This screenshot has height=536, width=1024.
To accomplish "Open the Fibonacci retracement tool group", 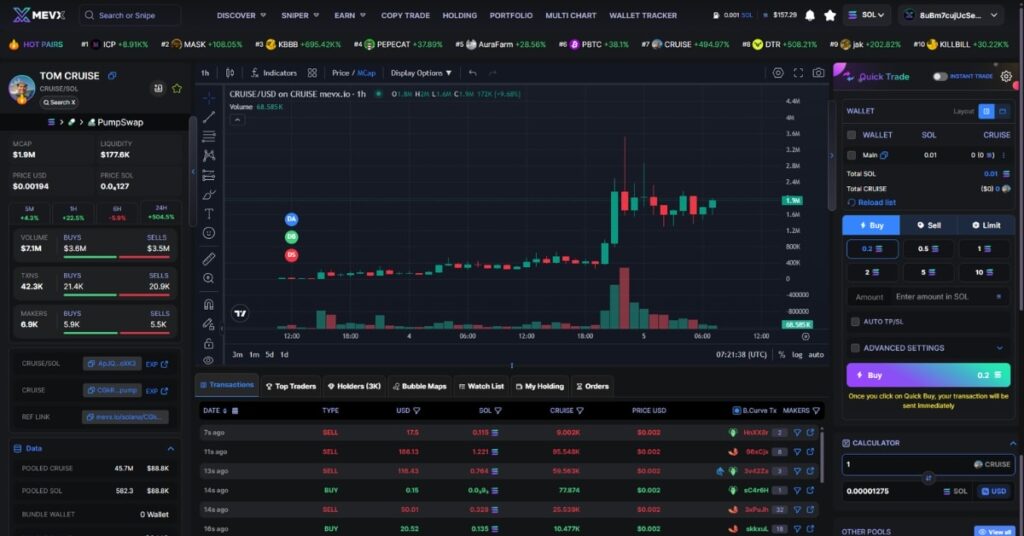I will point(208,136).
